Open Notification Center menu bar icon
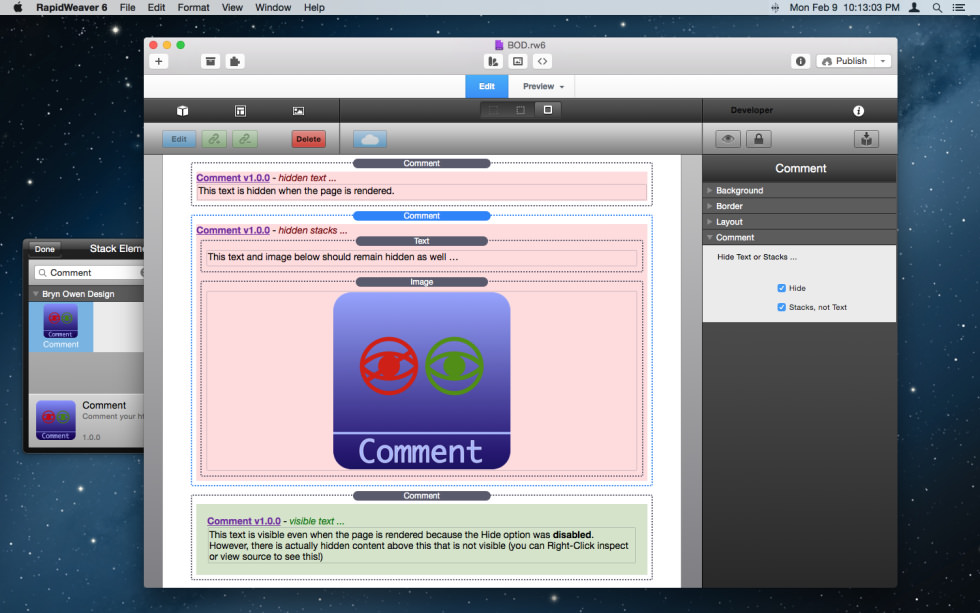Viewport: 980px width, 613px height. (x=958, y=7)
